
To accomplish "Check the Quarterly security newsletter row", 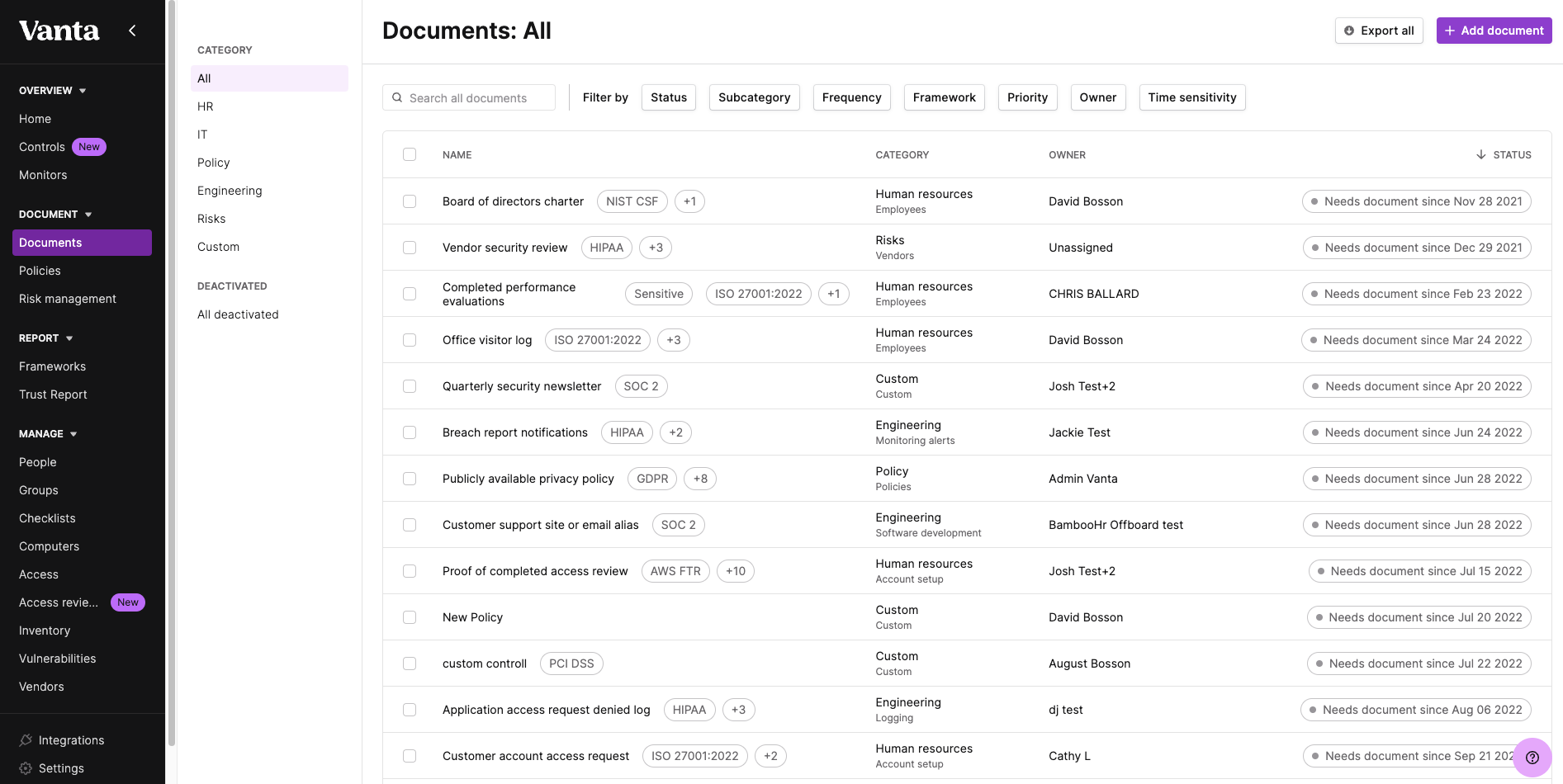I will tap(410, 386).
